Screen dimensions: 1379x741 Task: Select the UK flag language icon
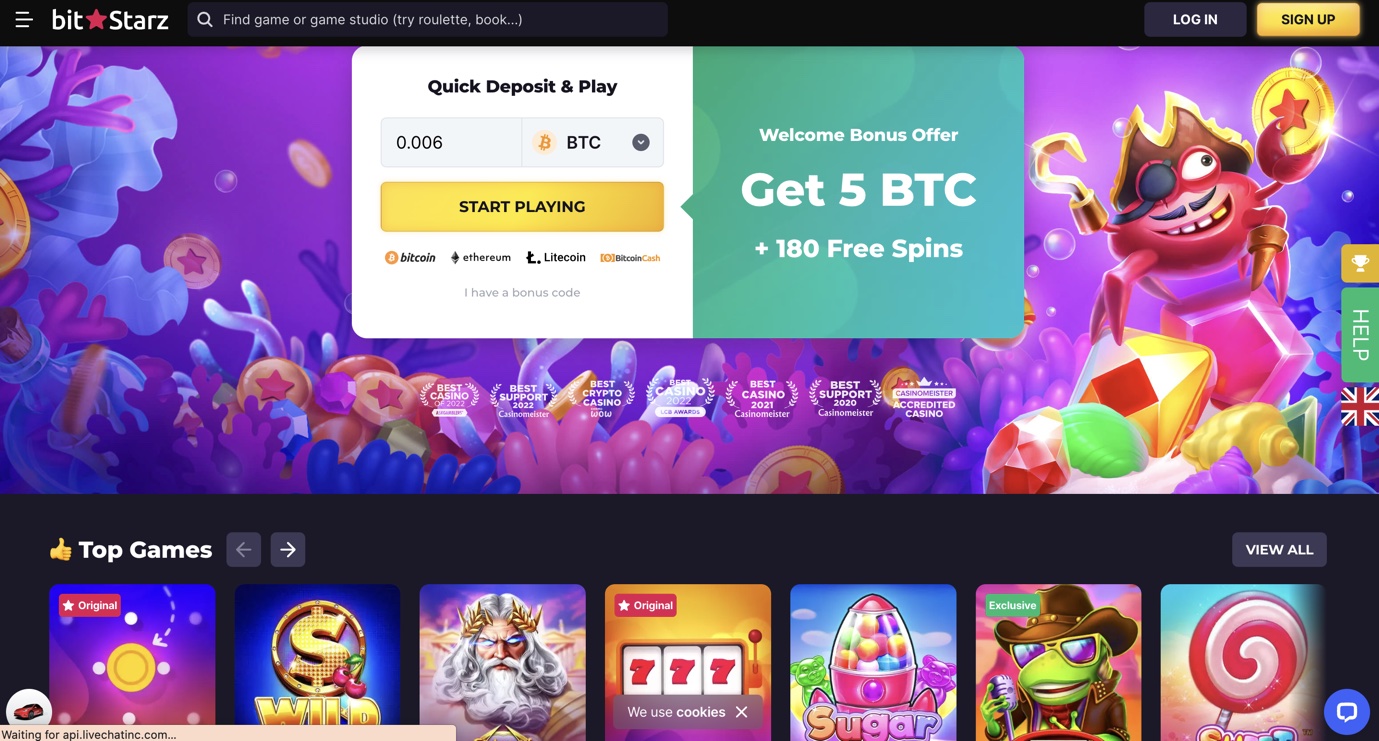tap(1360, 407)
